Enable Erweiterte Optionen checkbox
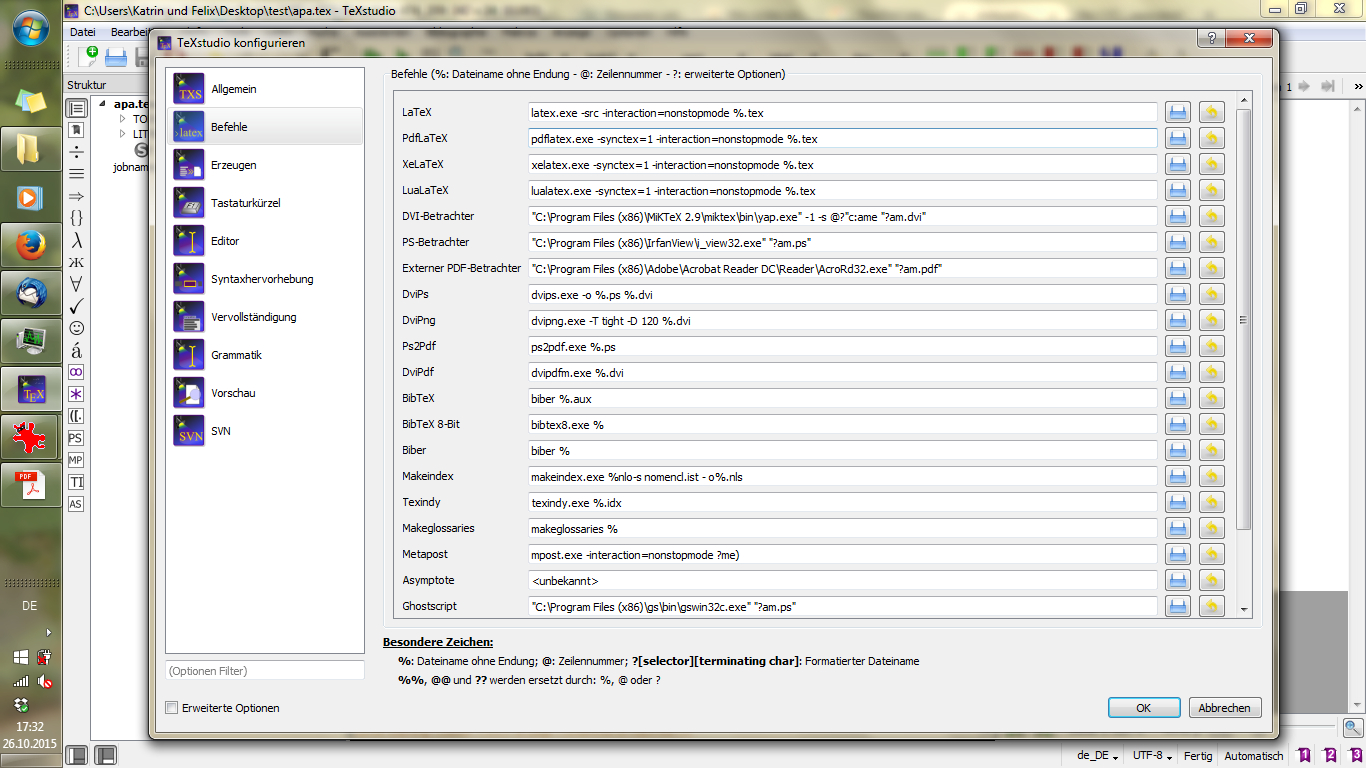 click(172, 708)
